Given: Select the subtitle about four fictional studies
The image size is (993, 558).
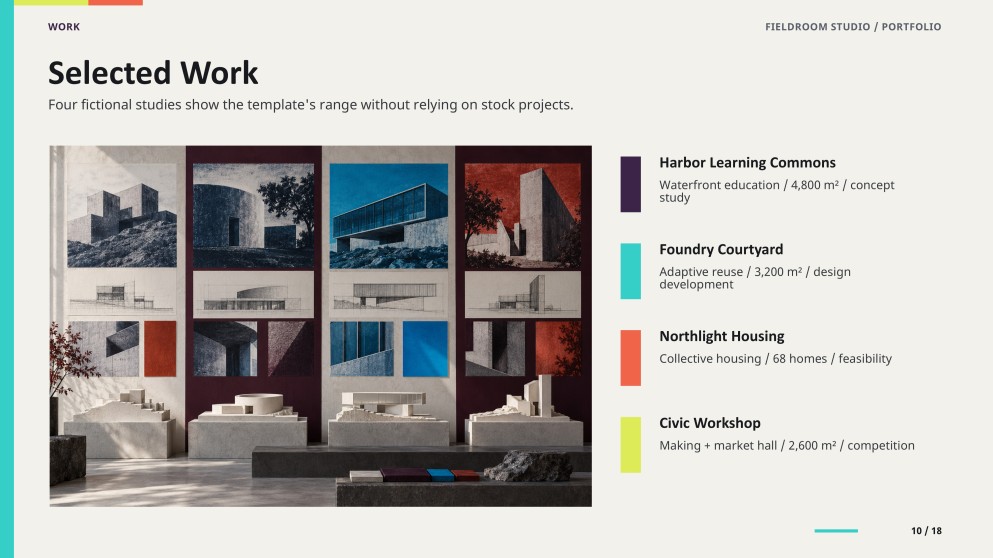Looking at the screenshot, I should click(x=311, y=105).
